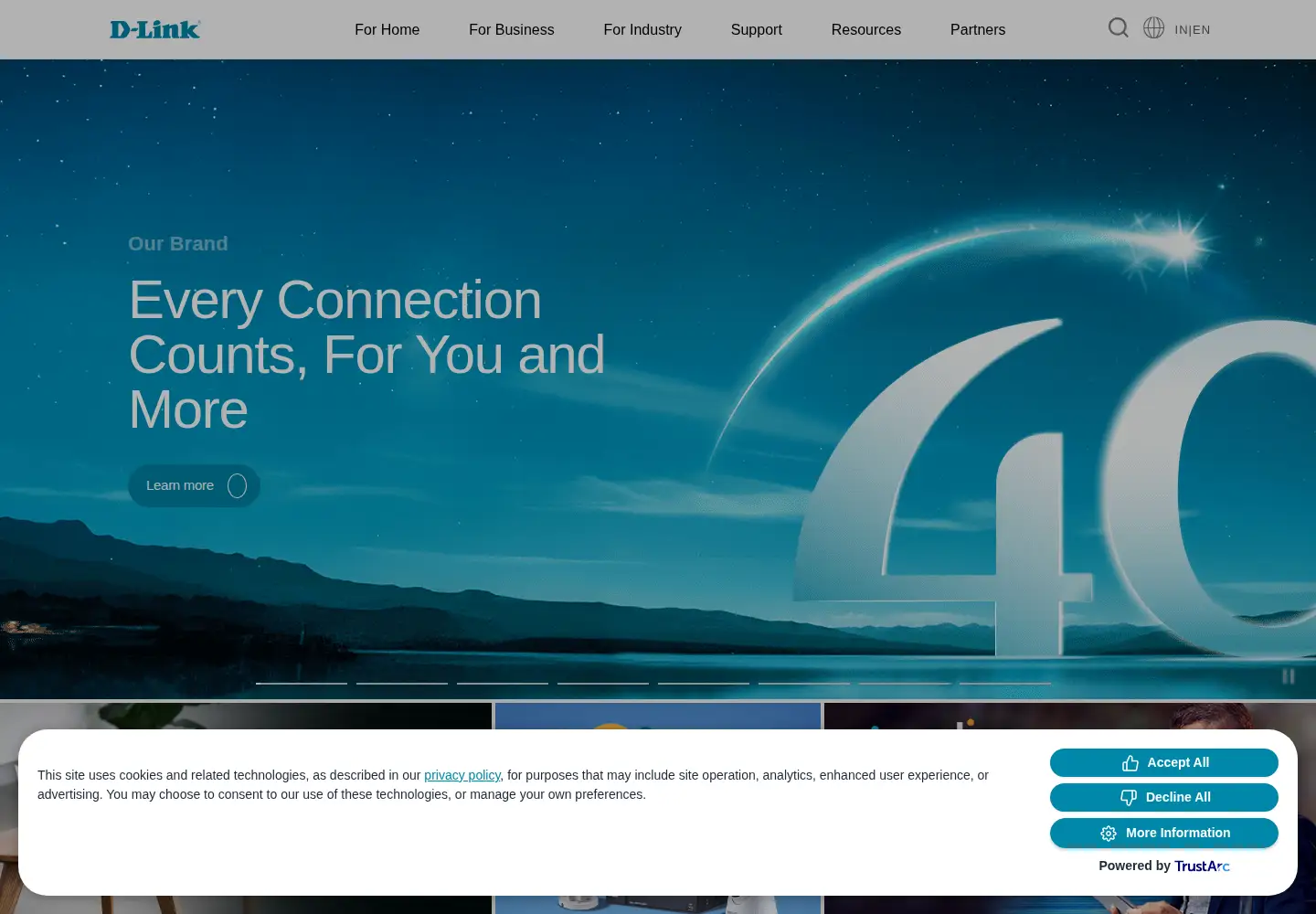Jump to the third carousel slide indicator
The width and height of the screenshot is (1316, 914).
[x=503, y=683]
